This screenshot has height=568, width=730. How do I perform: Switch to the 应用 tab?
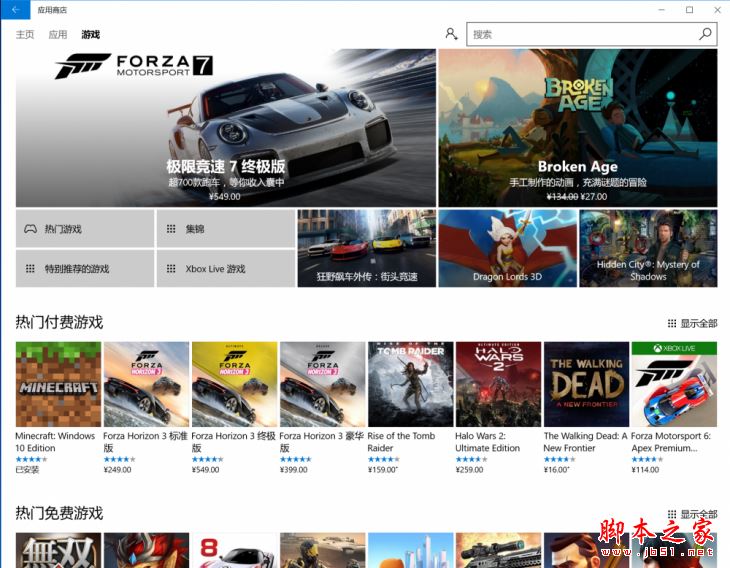coord(58,34)
